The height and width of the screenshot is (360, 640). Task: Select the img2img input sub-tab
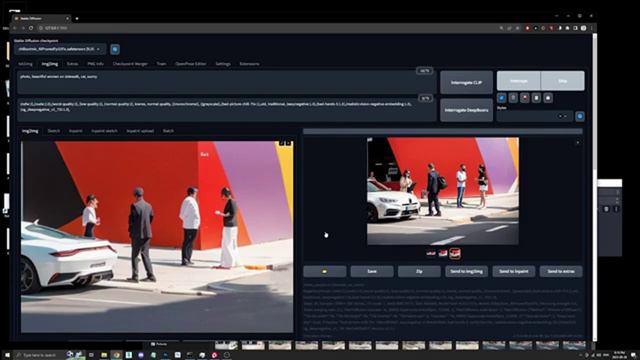[30, 131]
